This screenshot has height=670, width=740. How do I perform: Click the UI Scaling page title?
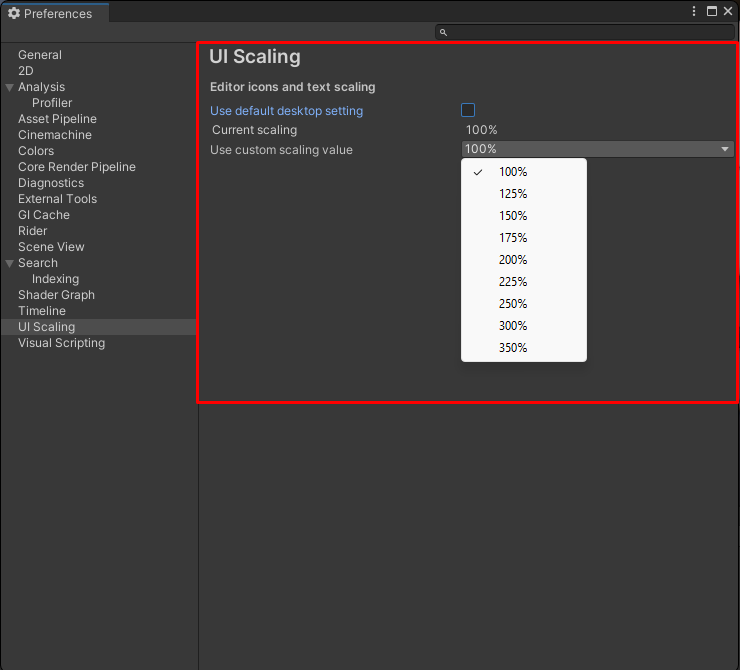coord(255,57)
